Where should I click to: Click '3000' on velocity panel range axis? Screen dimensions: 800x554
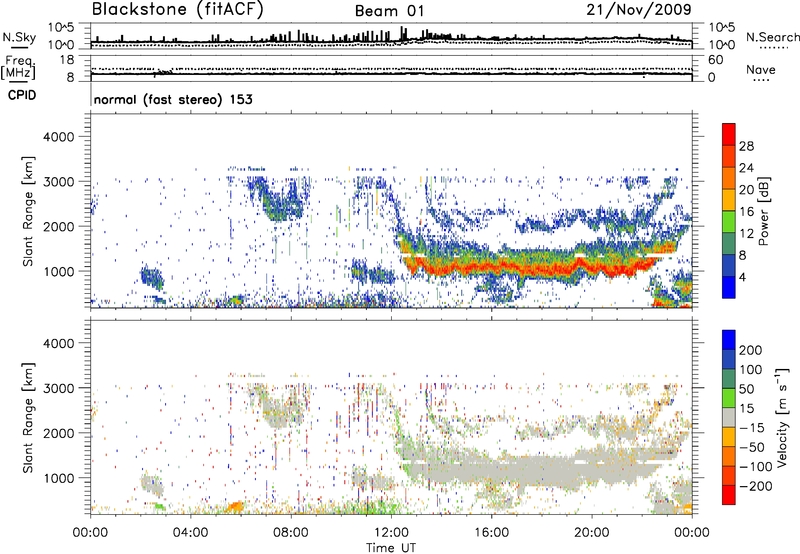pos(58,389)
